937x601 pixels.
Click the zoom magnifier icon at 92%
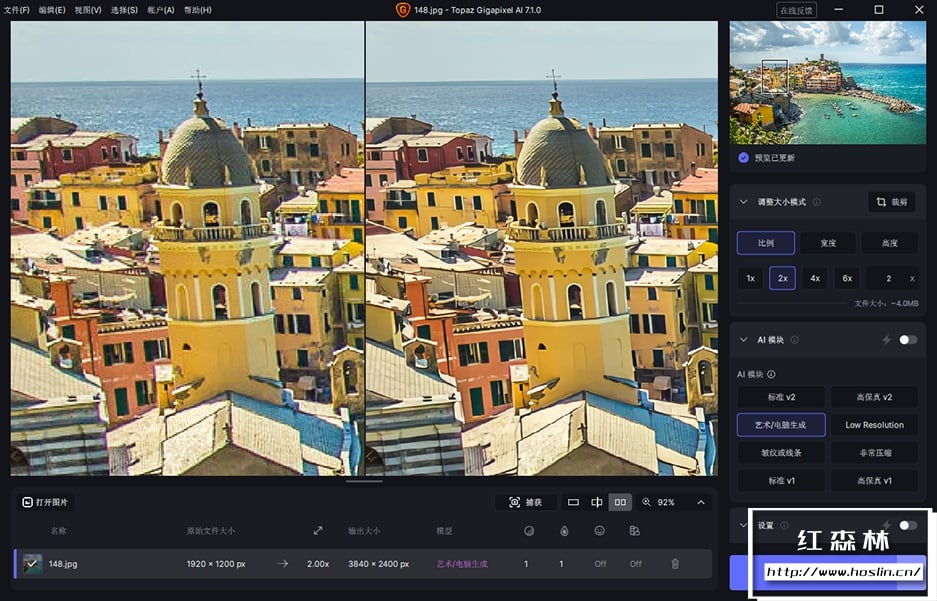[x=647, y=502]
